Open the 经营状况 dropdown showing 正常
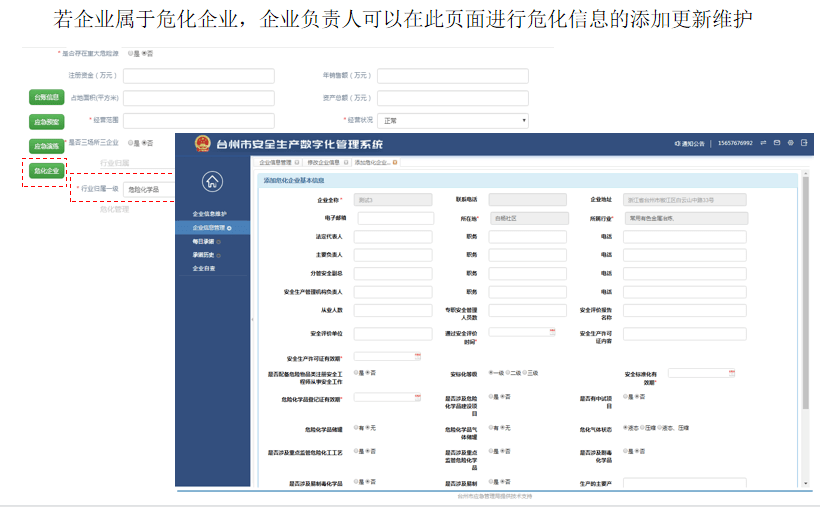Screen dimensions: 820x507 pyautogui.click(x=453, y=121)
